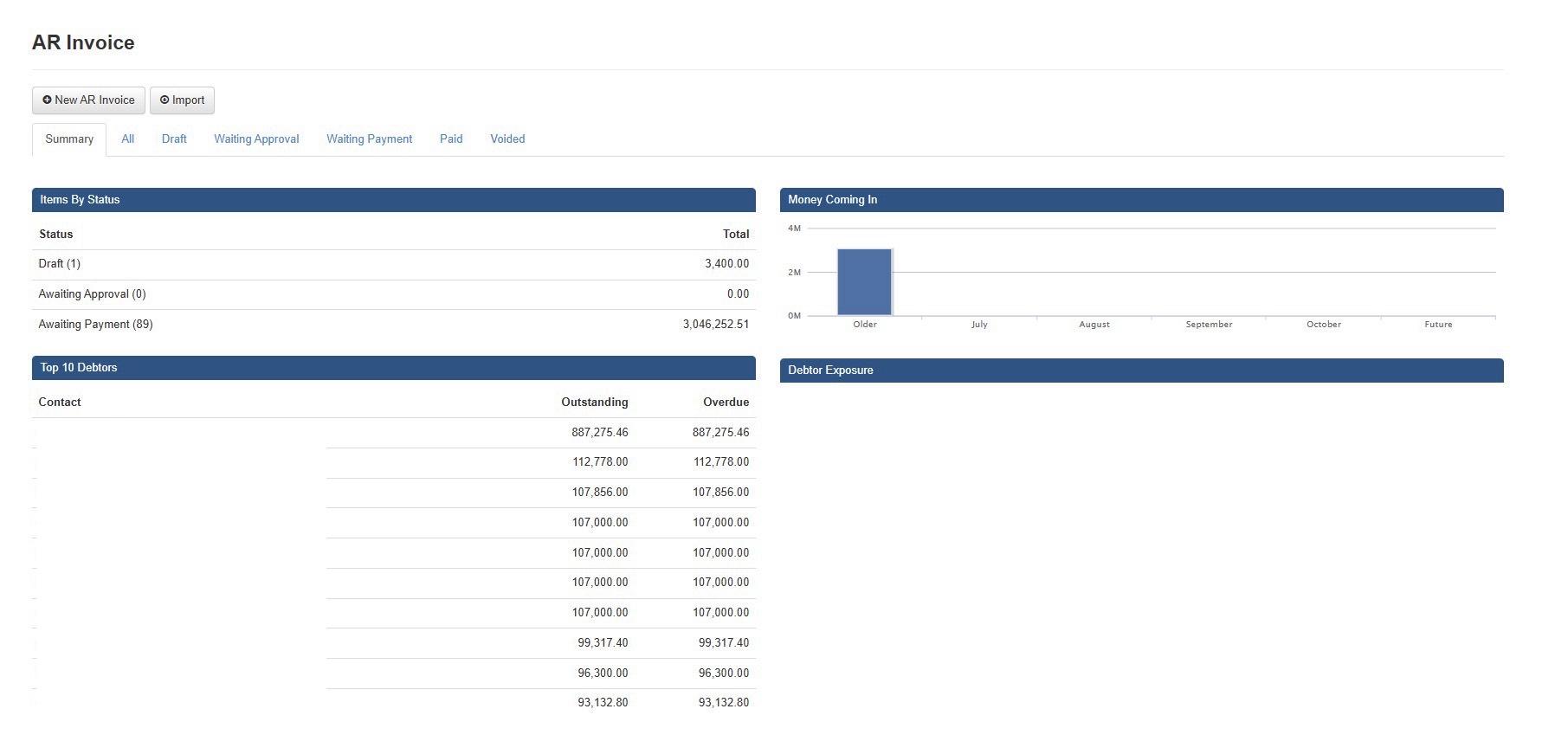
Task: Click the Older bar in Money Coming In chart
Action: point(864,282)
